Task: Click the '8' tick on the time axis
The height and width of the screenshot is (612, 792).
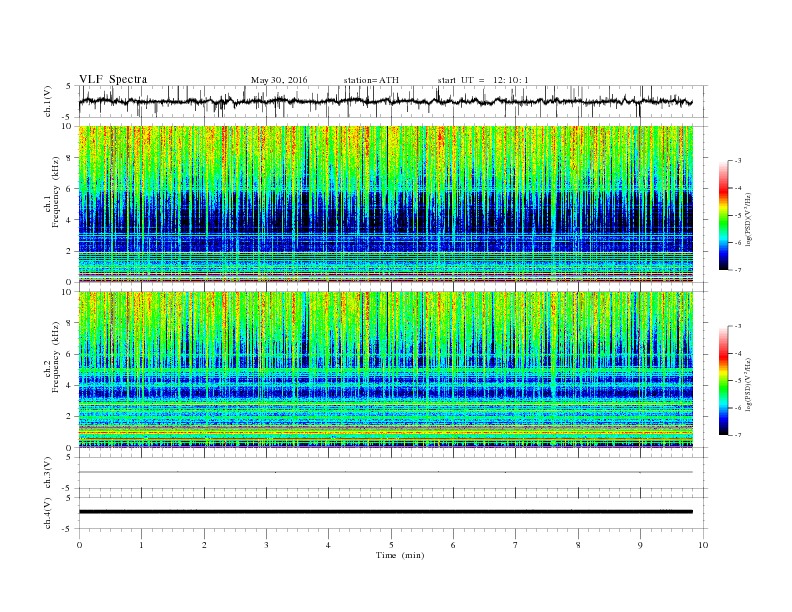Action: pyautogui.click(x=578, y=545)
